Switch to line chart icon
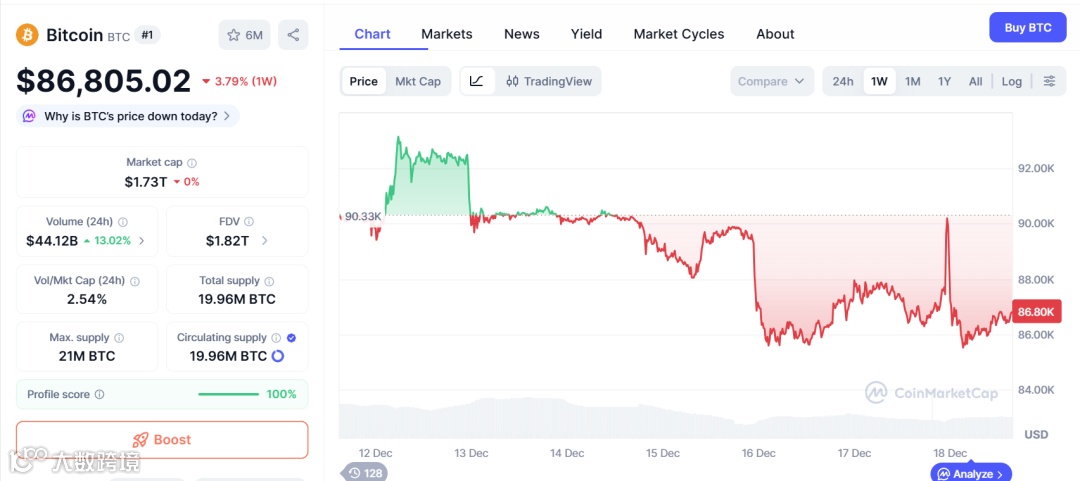The image size is (1080, 481). (x=477, y=81)
